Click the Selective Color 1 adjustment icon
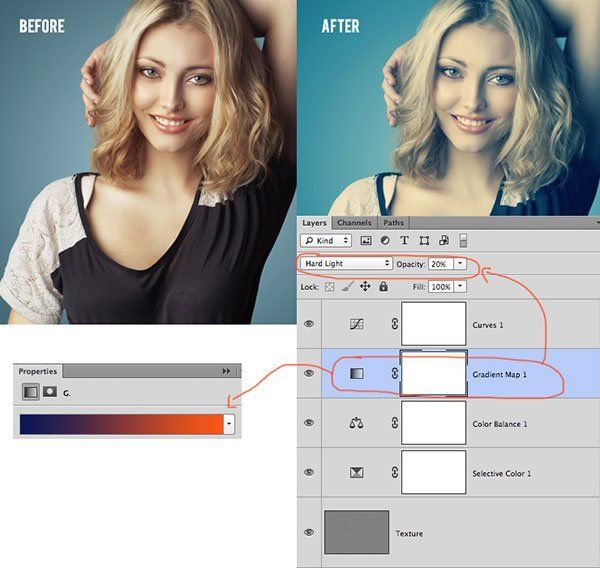Screen dimensions: 600x568 (357, 473)
